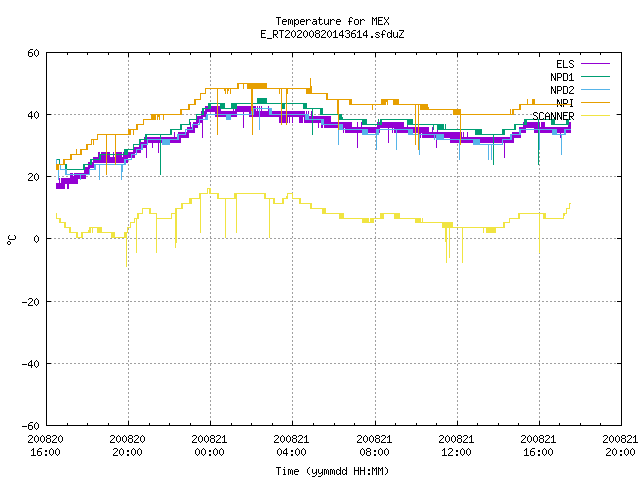Viewport: 640px width, 480px height.
Task: Select the filename E_RT20200820143614.sfduZ subtitle
Action: pyautogui.click(x=332, y=34)
